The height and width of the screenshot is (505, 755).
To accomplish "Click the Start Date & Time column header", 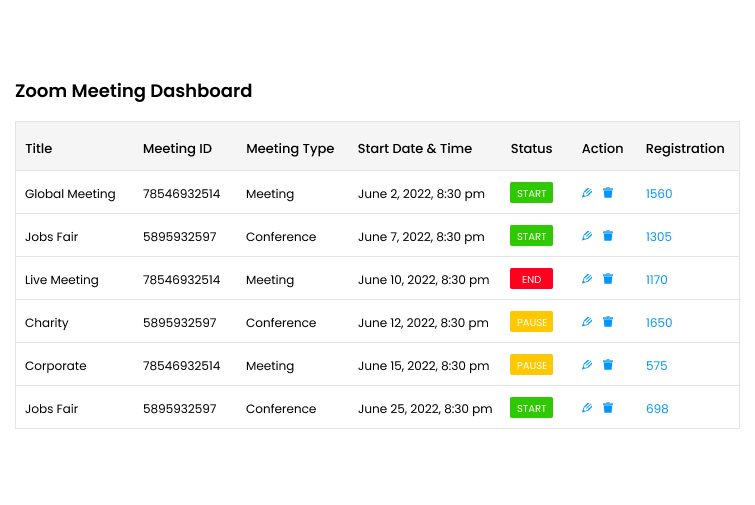I will pyautogui.click(x=415, y=148).
